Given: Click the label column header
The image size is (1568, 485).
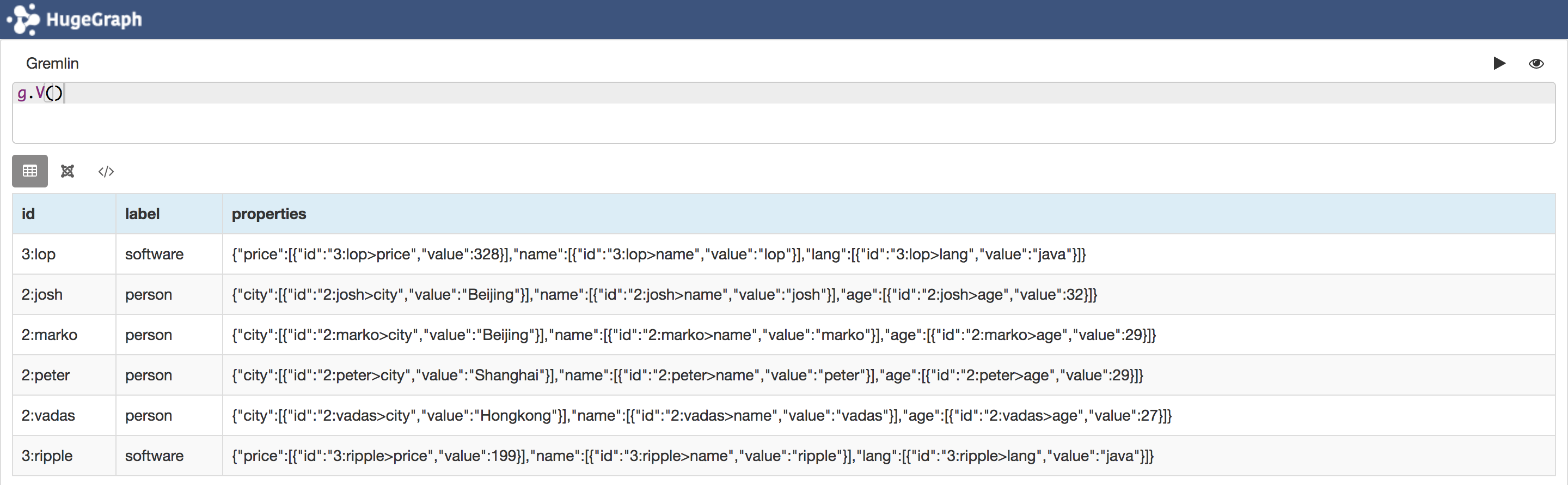Looking at the screenshot, I should click(143, 214).
